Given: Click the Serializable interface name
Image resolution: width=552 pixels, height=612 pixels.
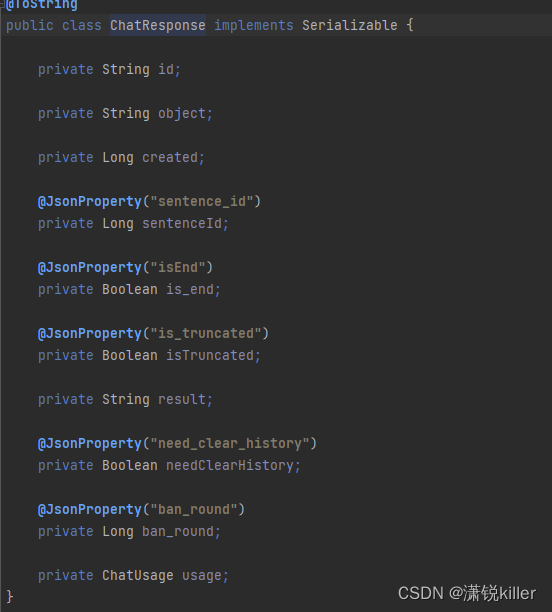Looking at the screenshot, I should pyautogui.click(x=350, y=25).
